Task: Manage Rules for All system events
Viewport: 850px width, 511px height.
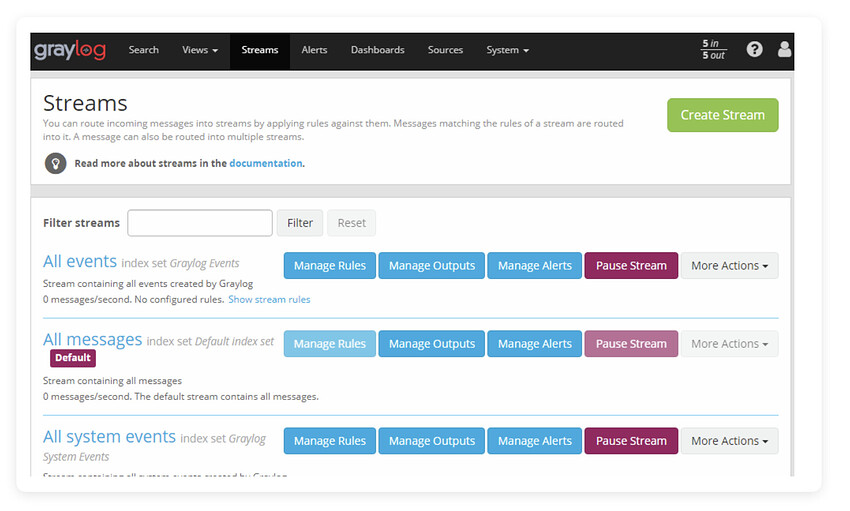Action: point(330,441)
